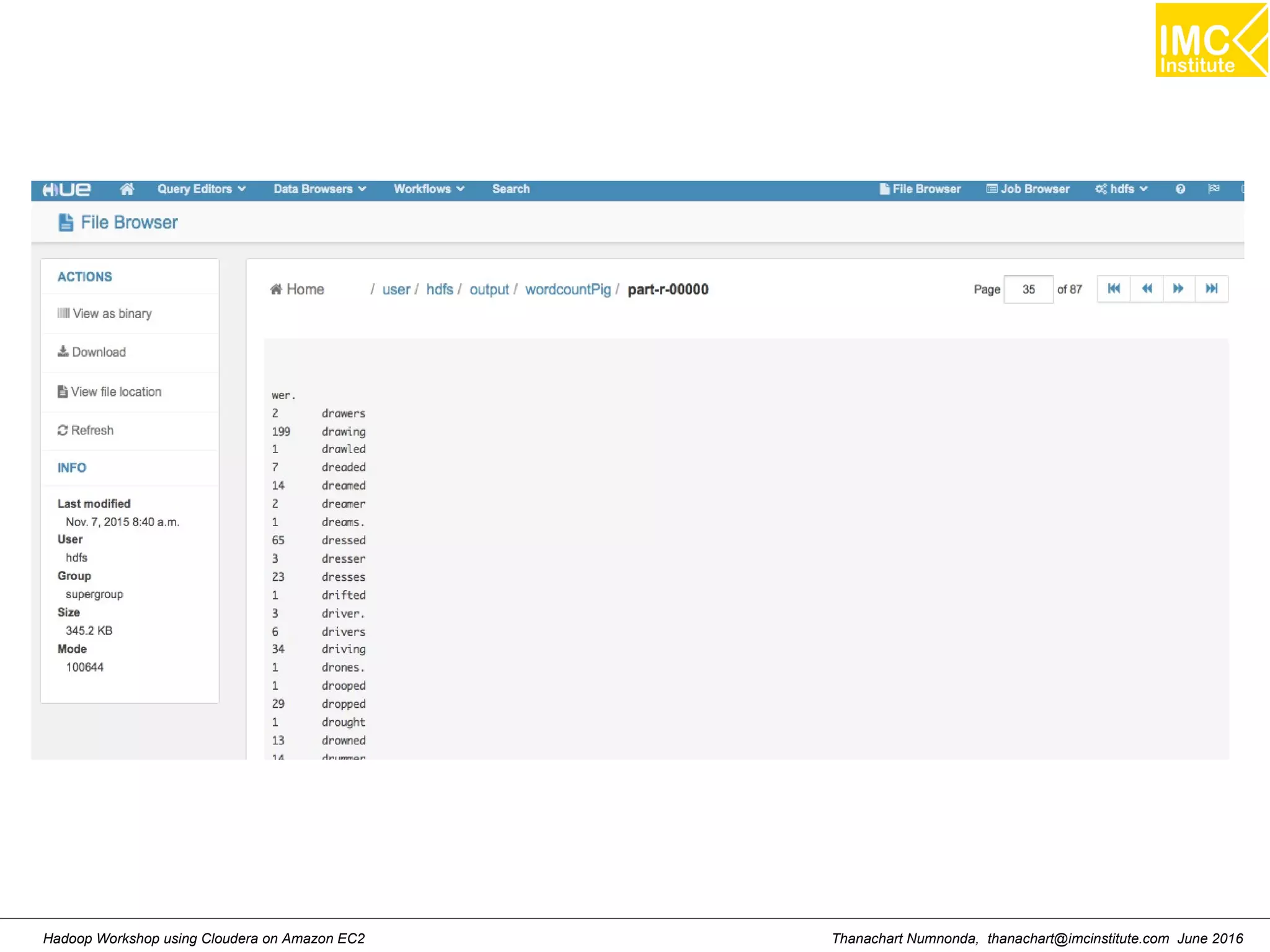Click the group value supergroup
The height and width of the screenshot is (952, 1270).
[94, 594]
